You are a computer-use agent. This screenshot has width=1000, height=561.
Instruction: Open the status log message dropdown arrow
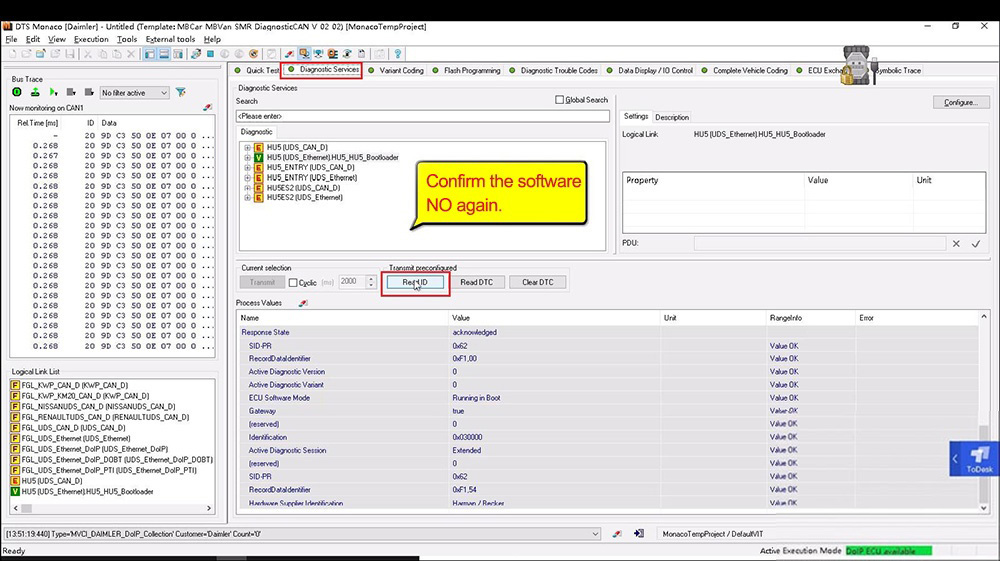pyautogui.click(x=595, y=534)
